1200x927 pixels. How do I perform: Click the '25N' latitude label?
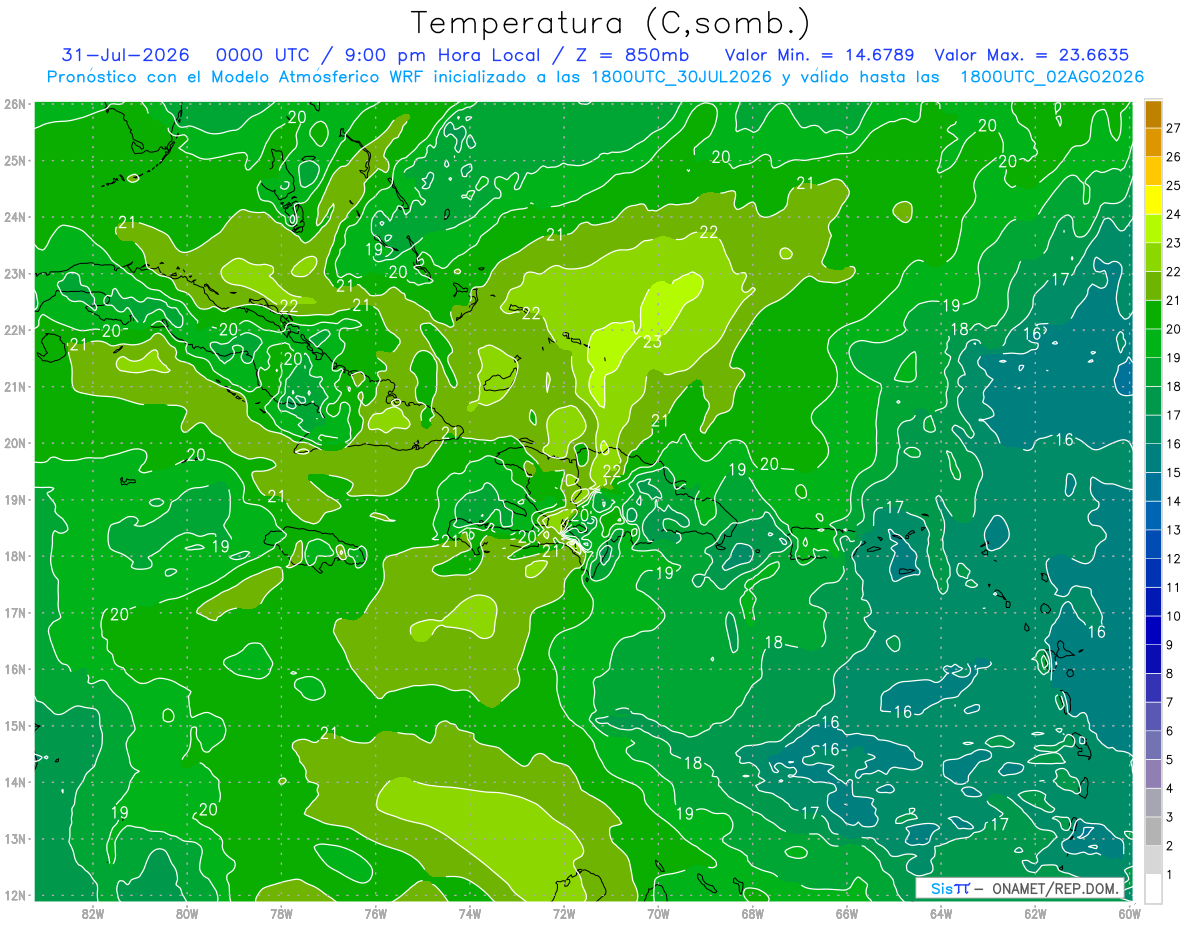click(14, 160)
